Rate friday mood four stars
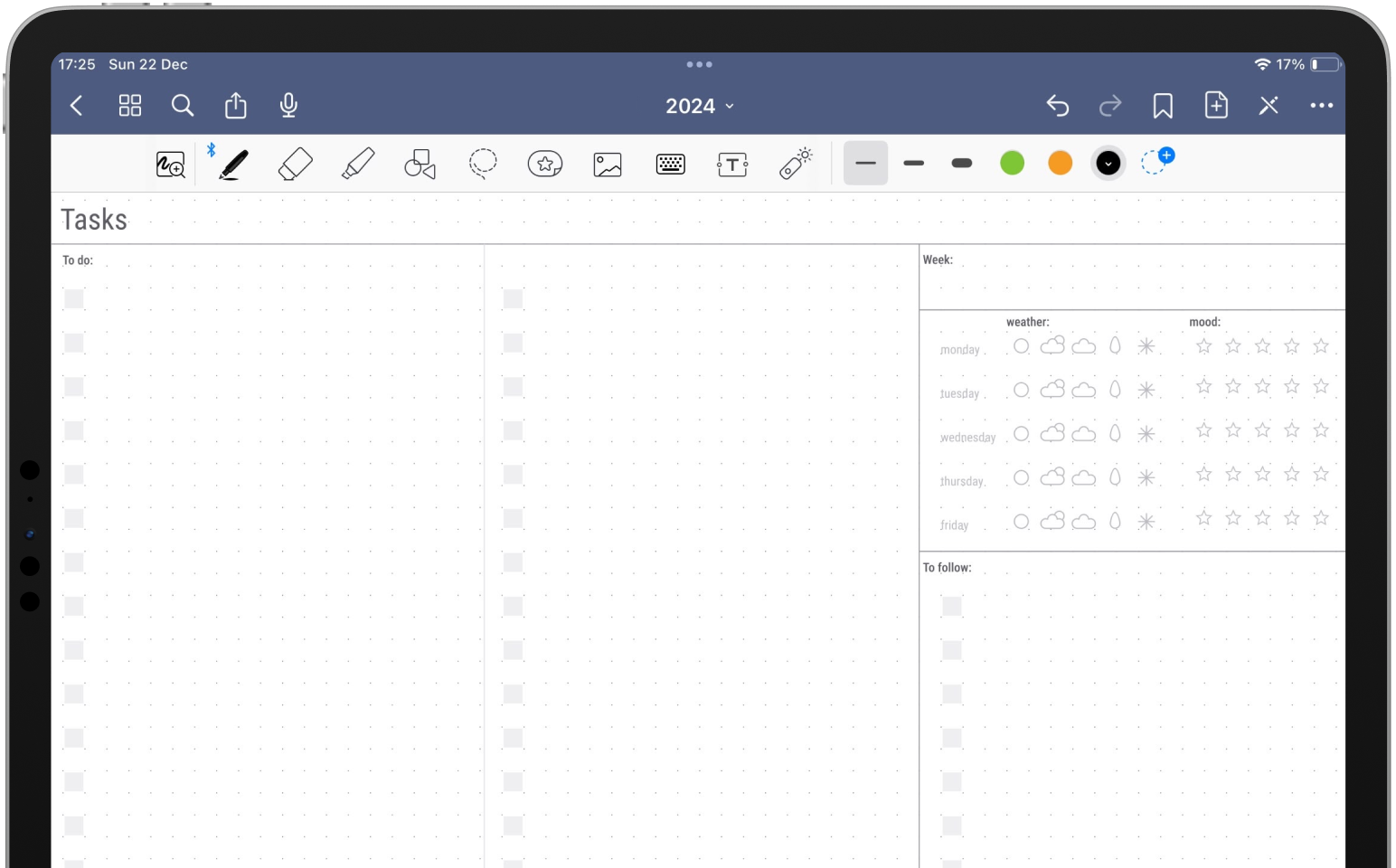Image resolution: width=1396 pixels, height=868 pixels. click(x=1292, y=518)
